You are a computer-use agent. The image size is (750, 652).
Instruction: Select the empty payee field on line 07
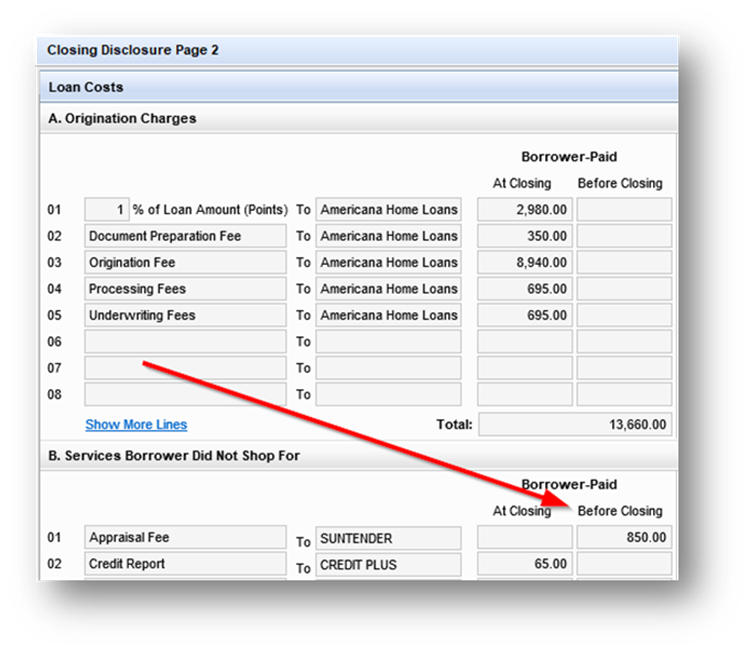[x=388, y=368]
